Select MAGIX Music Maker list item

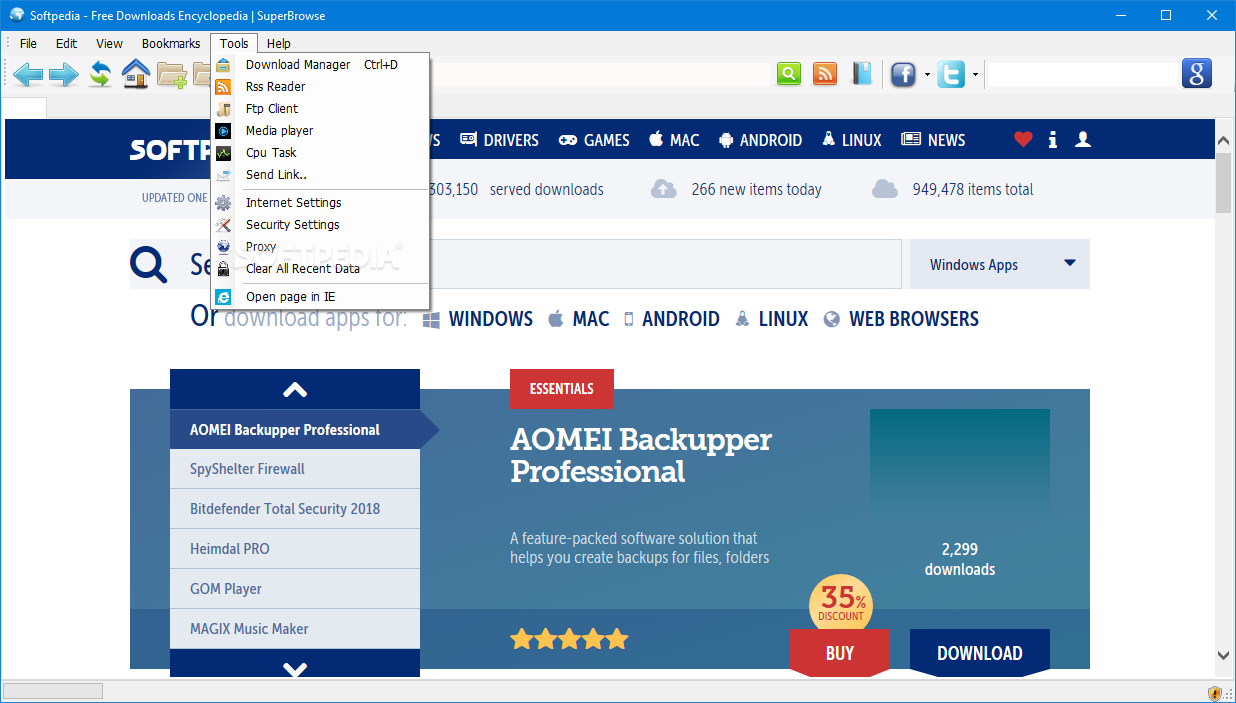click(x=295, y=629)
